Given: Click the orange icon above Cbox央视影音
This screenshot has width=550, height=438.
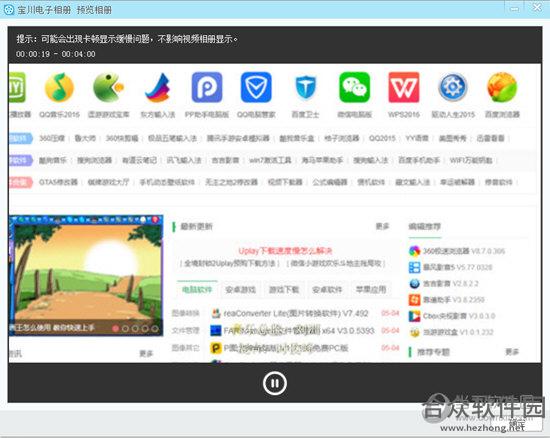Looking at the screenshot, I should (415, 299).
